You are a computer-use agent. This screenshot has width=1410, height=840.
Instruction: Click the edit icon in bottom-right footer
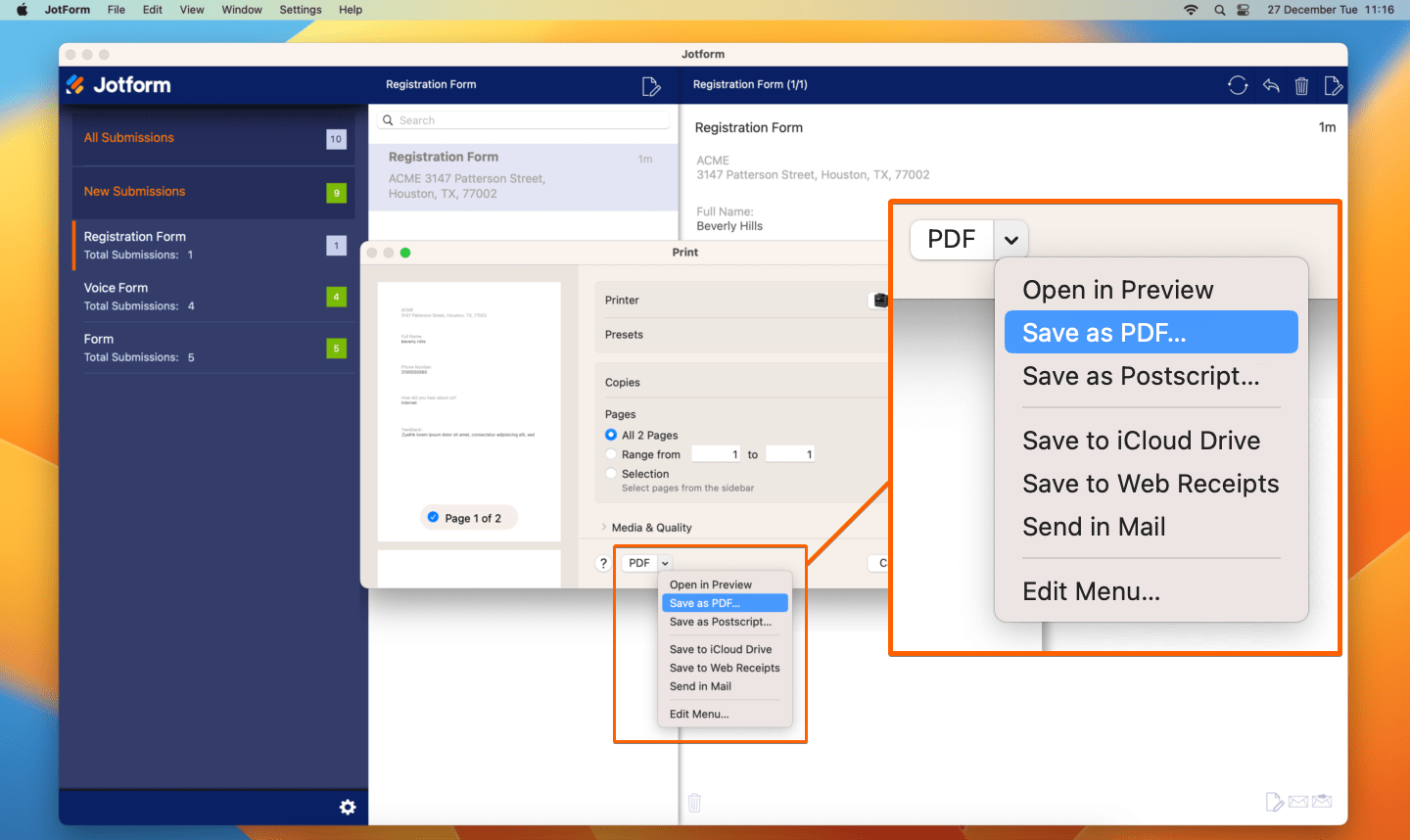point(1274,803)
